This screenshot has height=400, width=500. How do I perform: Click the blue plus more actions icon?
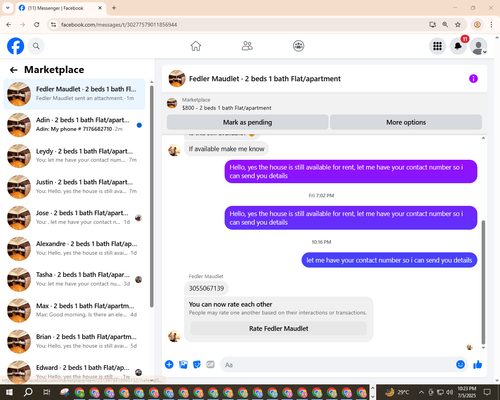(169, 364)
